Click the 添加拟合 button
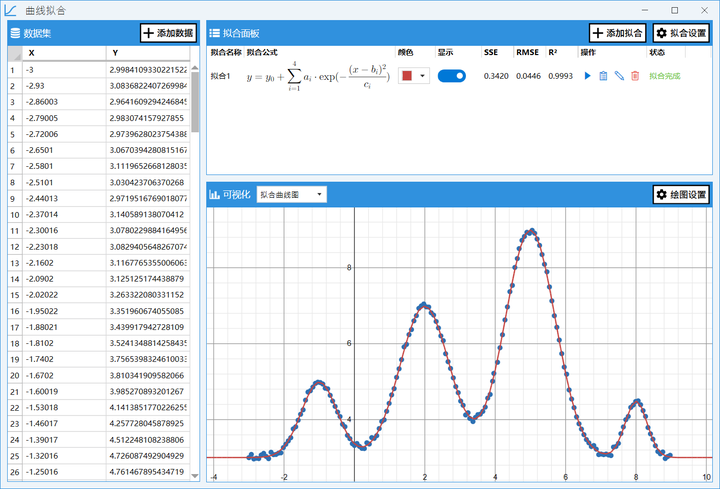The height and width of the screenshot is (489, 720). tap(618, 33)
